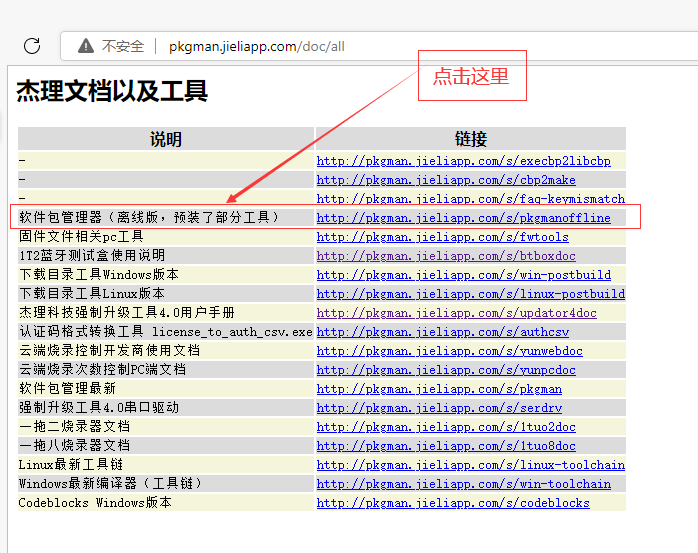Open the 1tuo2doc link

(446, 427)
